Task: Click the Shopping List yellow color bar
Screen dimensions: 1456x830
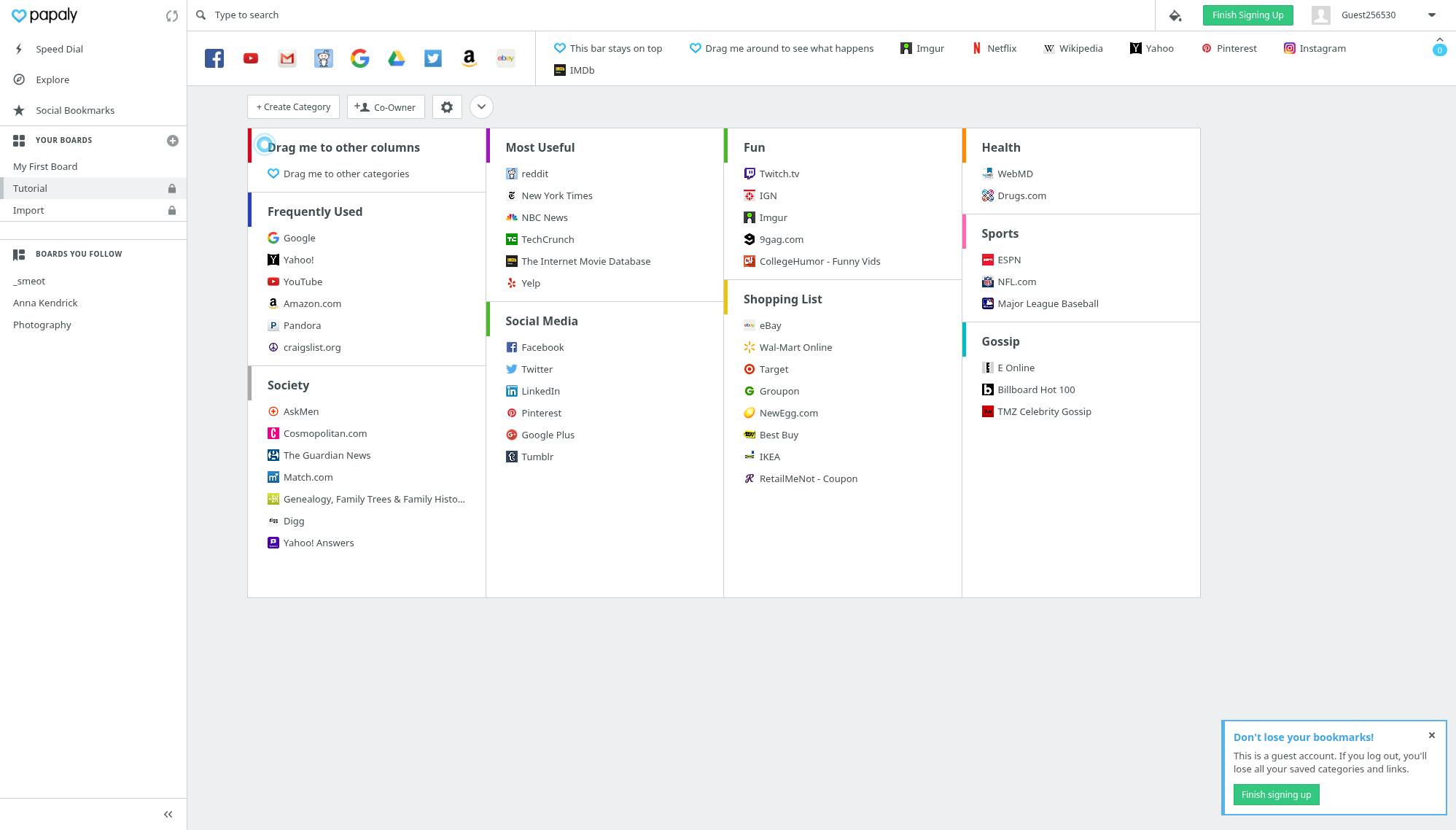Action: pyautogui.click(x=726, y=298)
